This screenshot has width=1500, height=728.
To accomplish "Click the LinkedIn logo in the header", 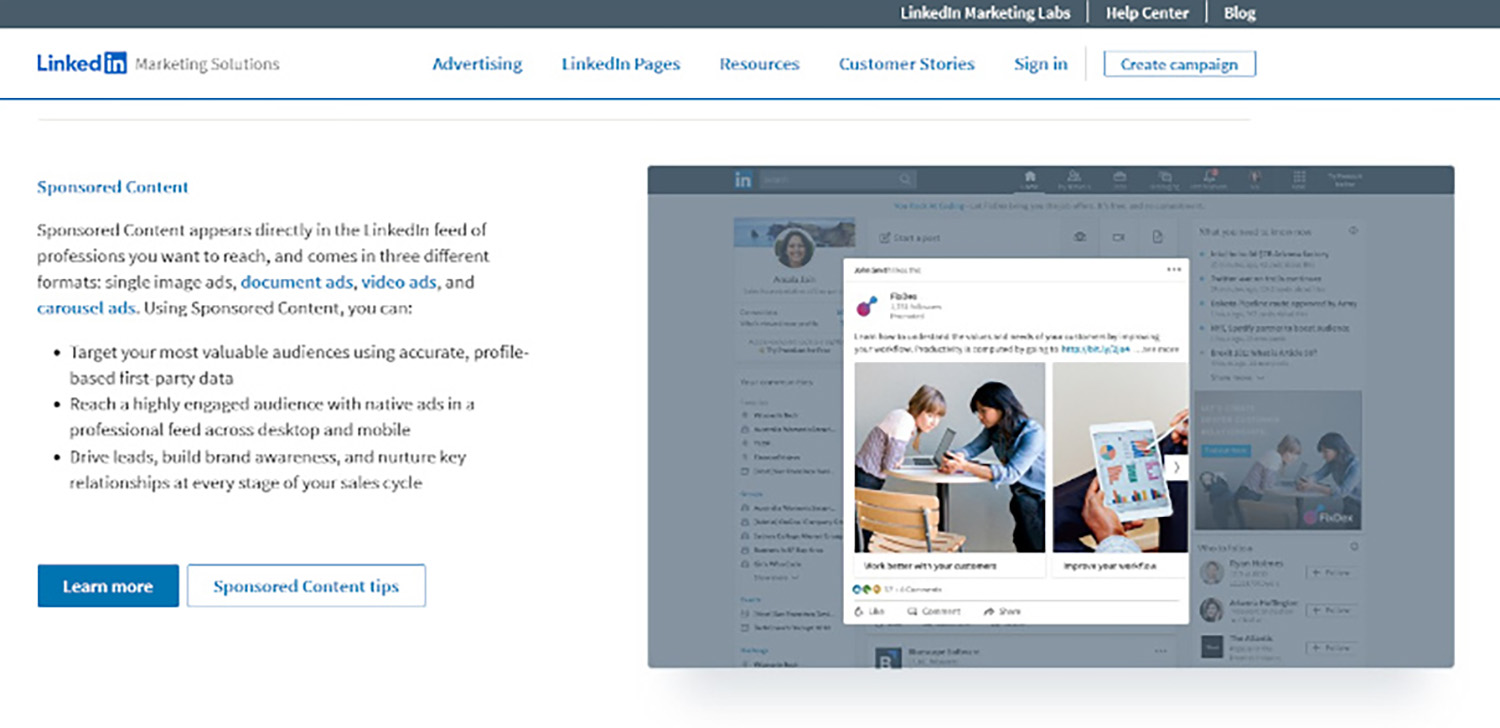I will click(x=82, y=64).
